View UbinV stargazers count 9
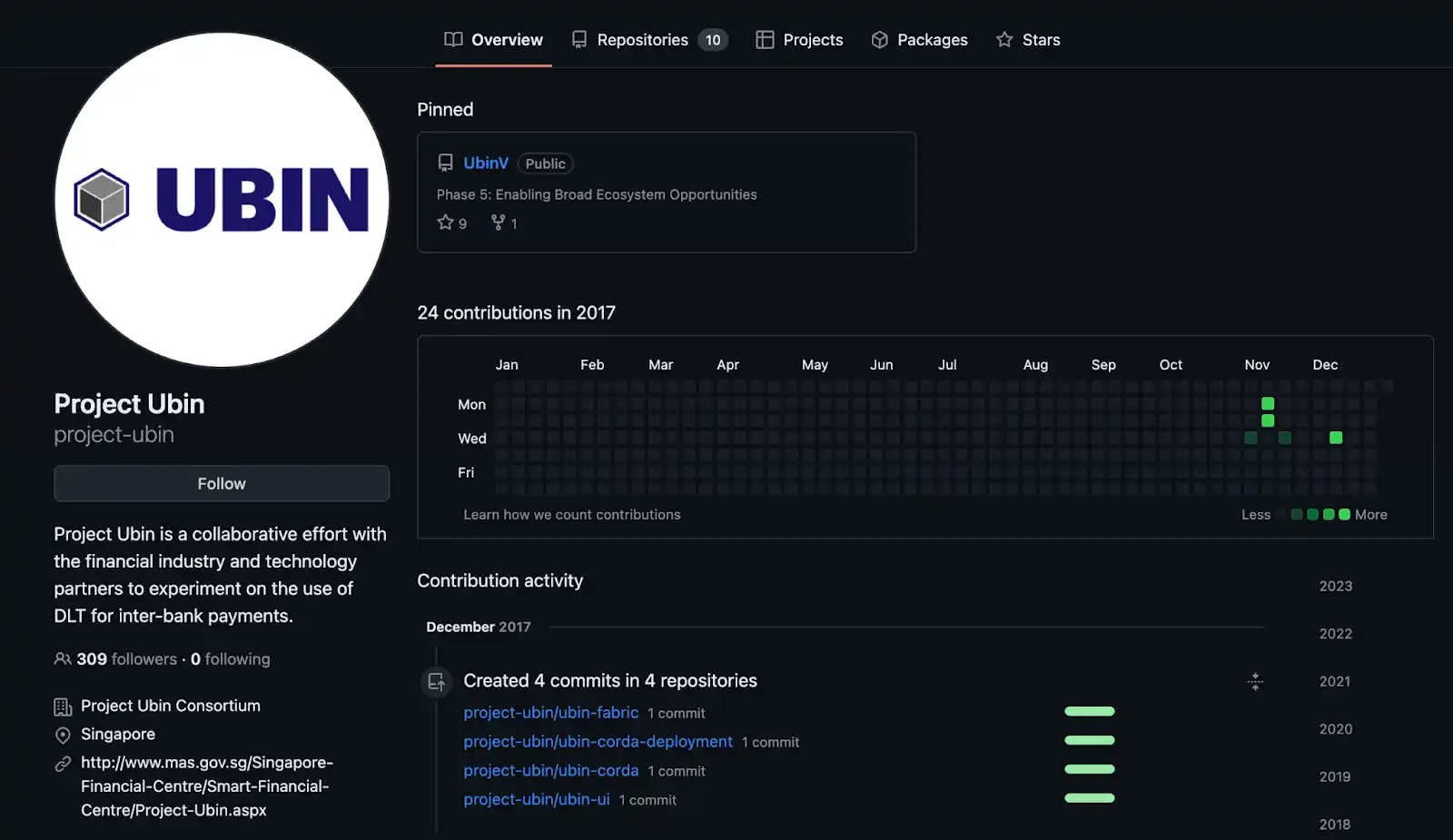Screen dimensions: 1453x840 [x=452, y=222]
